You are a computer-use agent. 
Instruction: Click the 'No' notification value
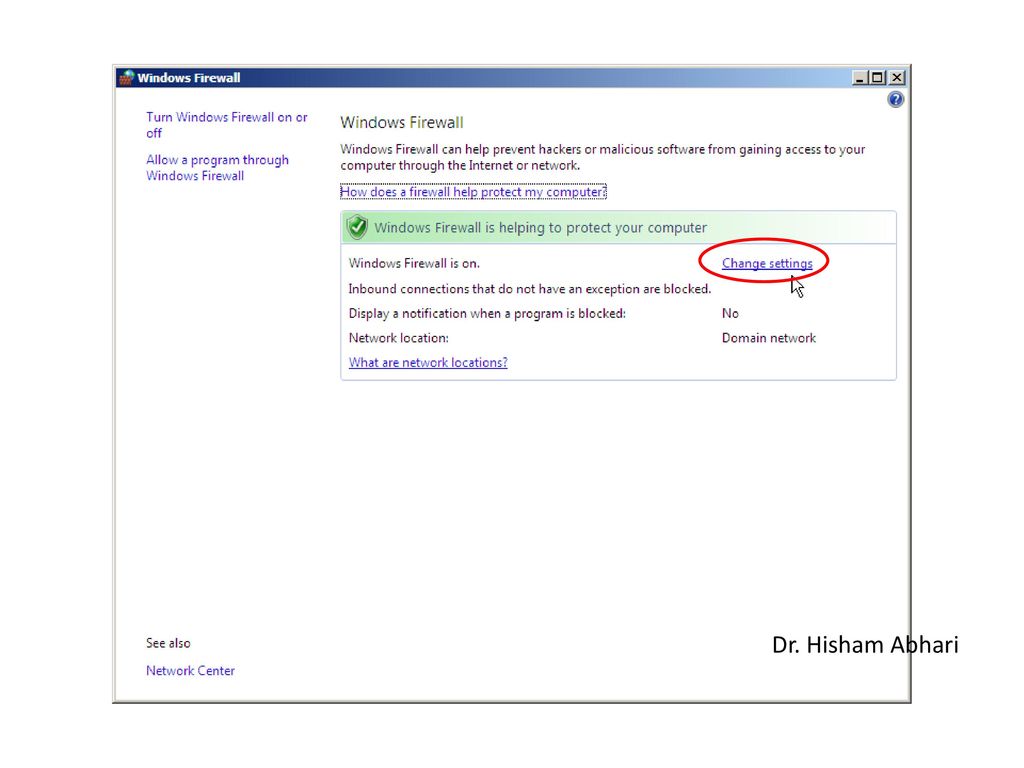(730, 313)
